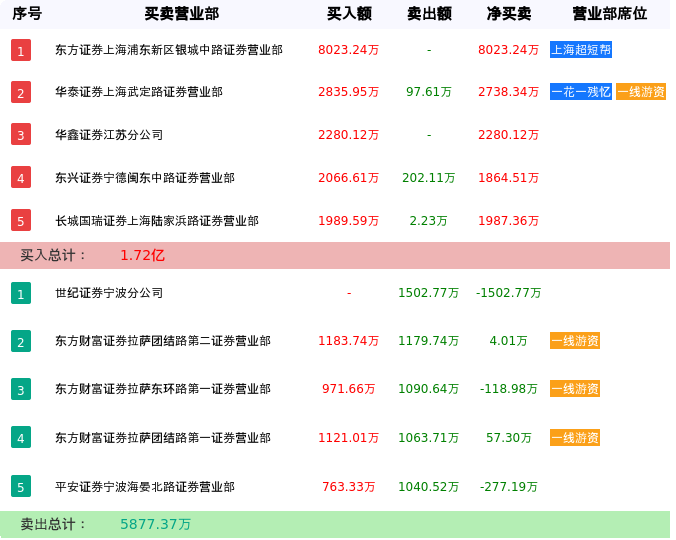
Task: Select buy amount 763.33万
Action: (349, 487)
